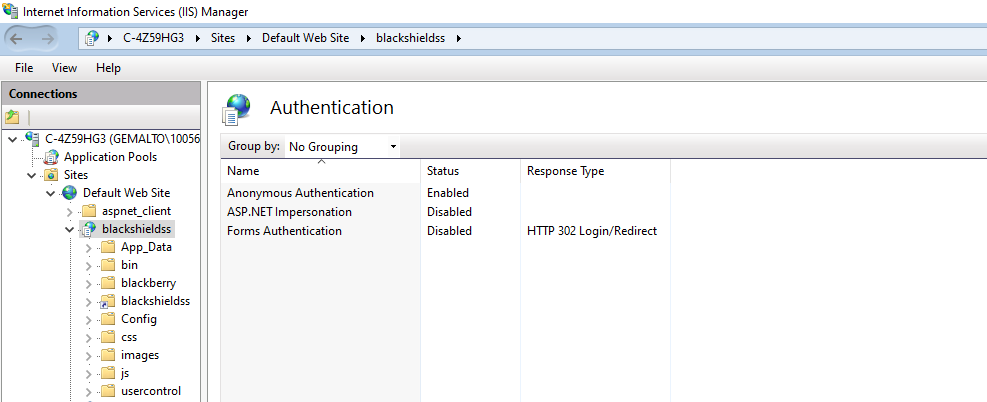Expand the Config folder node
Image resolution: width=987 pixels, height=402 pixels.
pos(89,320)
